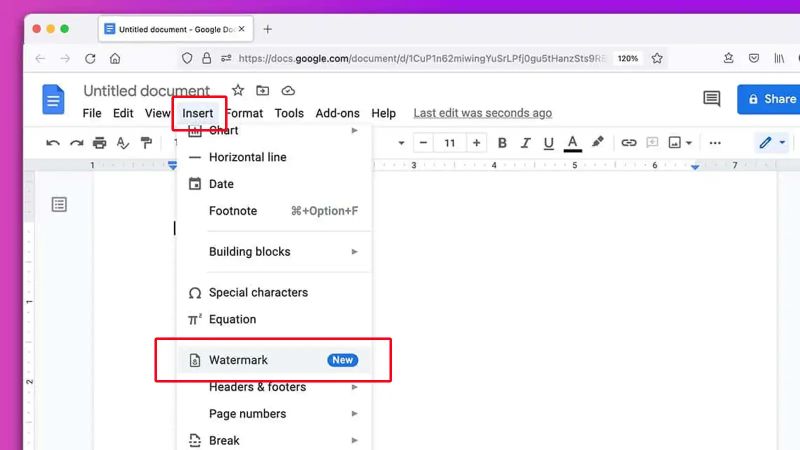Open the Tools menu

tap(289, 113)
